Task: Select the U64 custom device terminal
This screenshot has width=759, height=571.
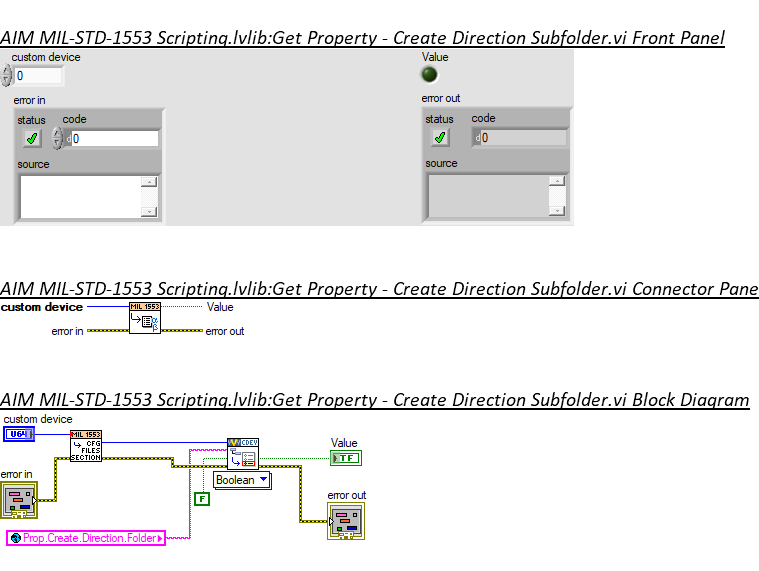Action: (x=19, y=434)
